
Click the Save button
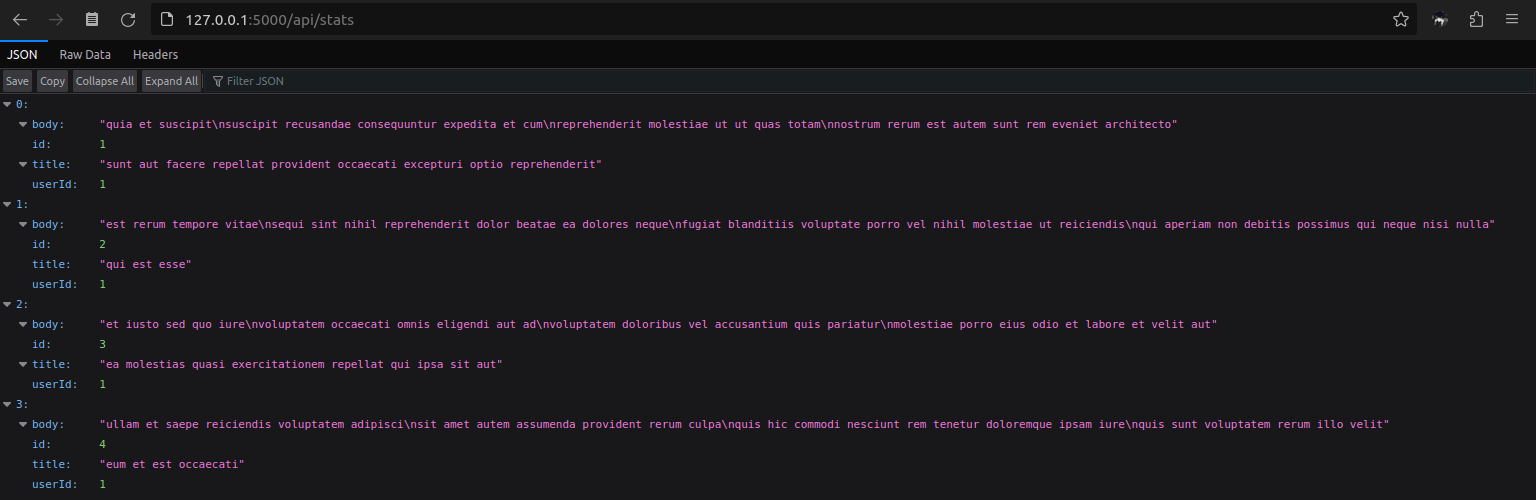point(17,81)
